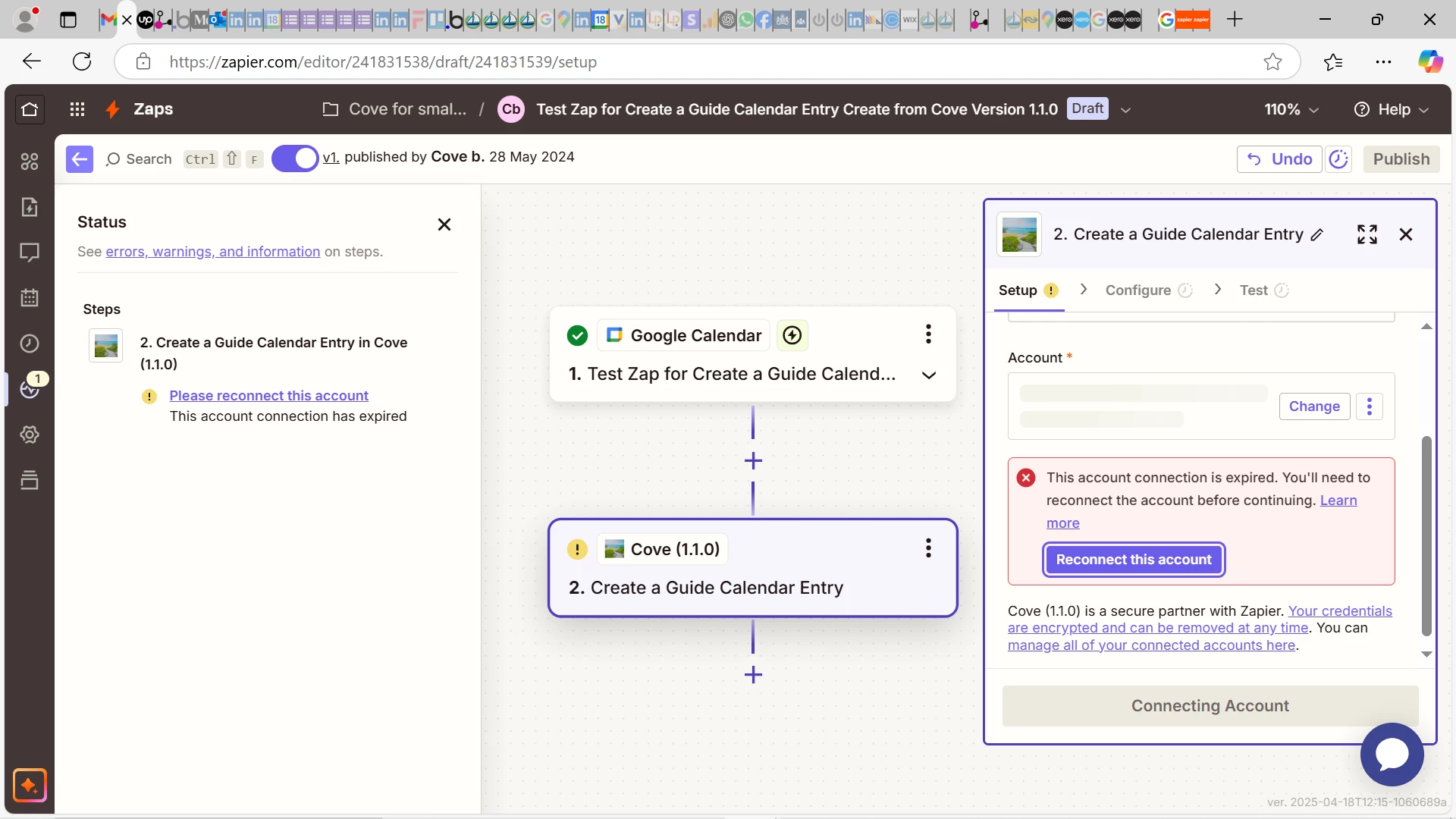Switch to the Configure tab

coord(1149,290)
